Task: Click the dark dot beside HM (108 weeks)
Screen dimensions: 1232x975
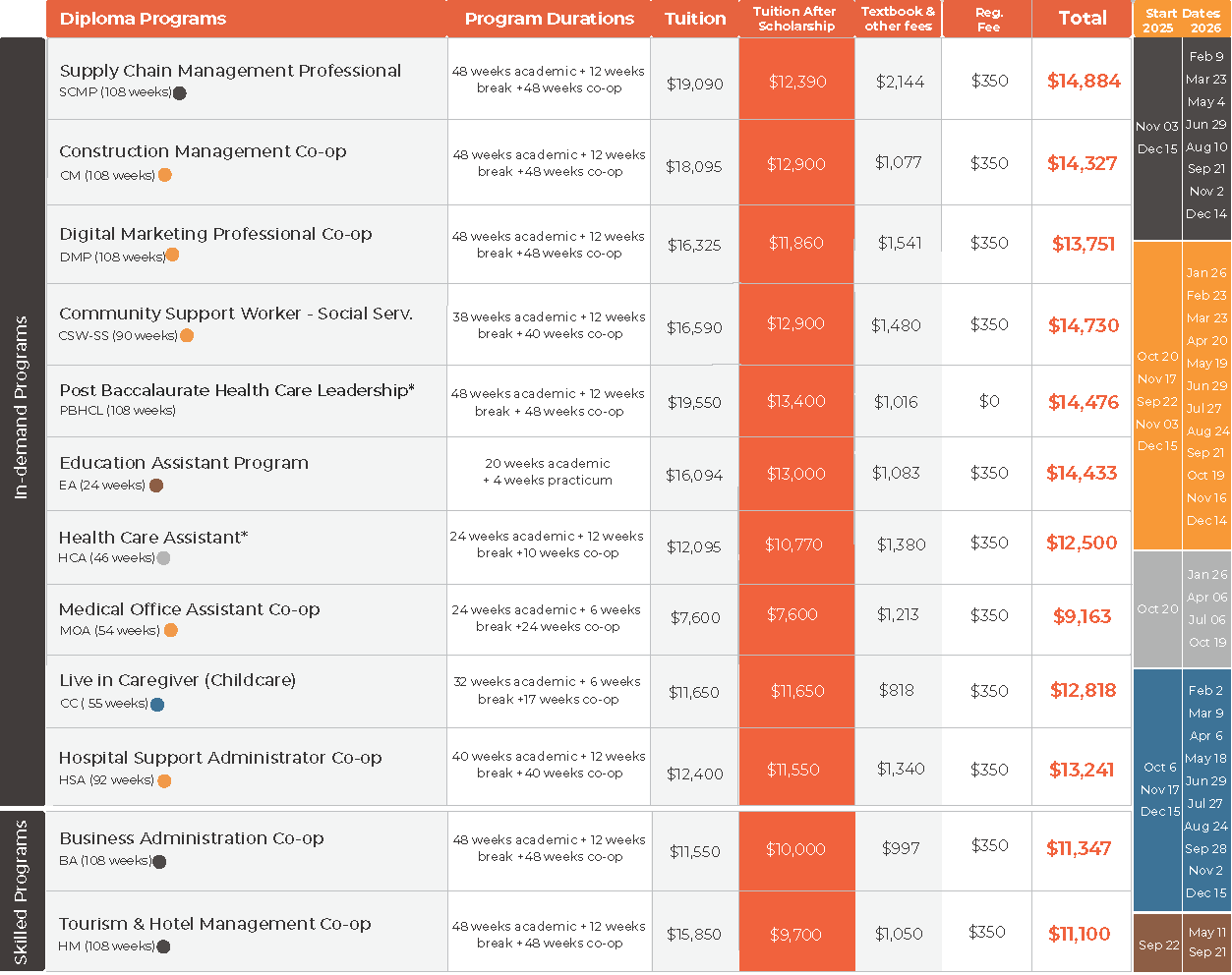Action: (x=163, y=946)
